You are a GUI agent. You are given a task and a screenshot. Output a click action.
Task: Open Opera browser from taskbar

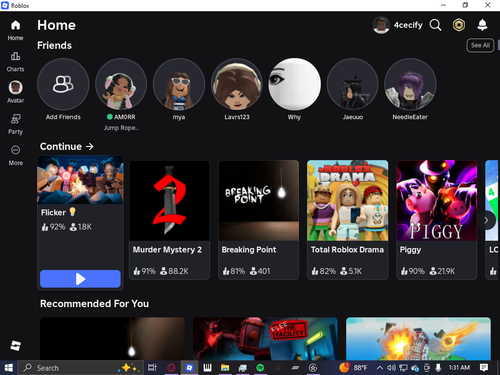point(171,368)
